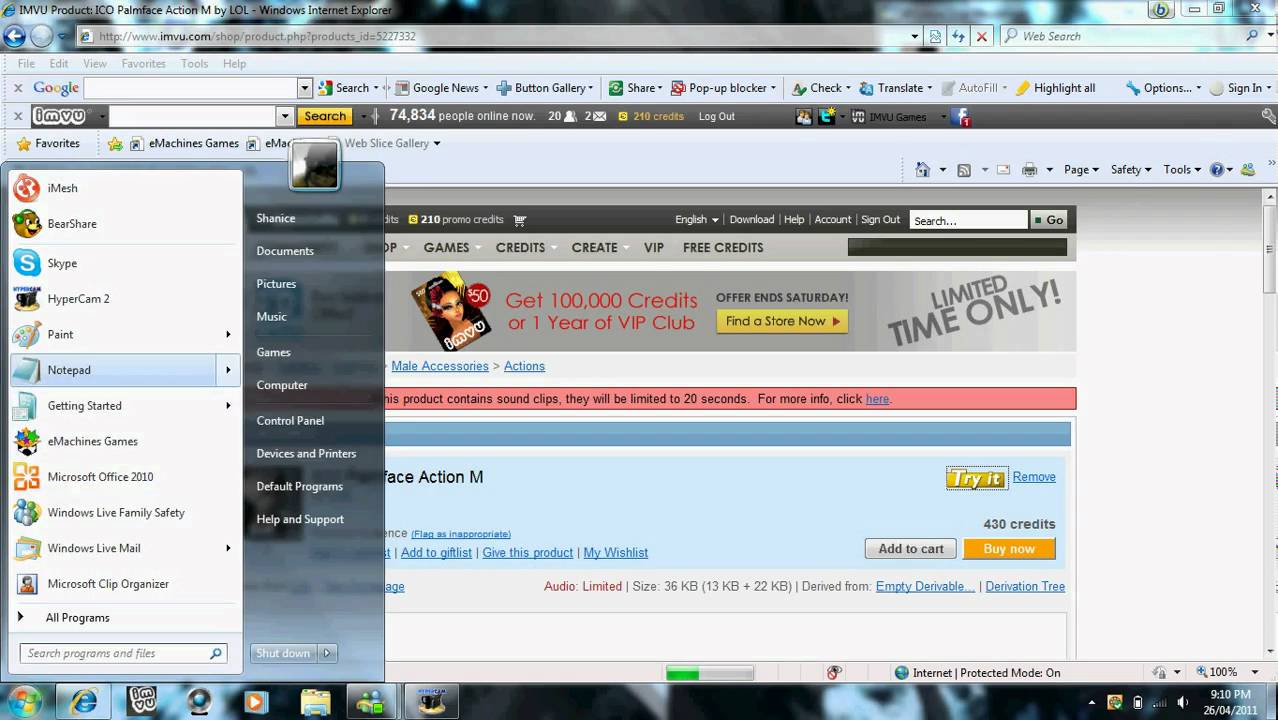This screenshot has width=1278, height=720.
Task: Click the IMVU site Search field
Action: coord(968,220)
